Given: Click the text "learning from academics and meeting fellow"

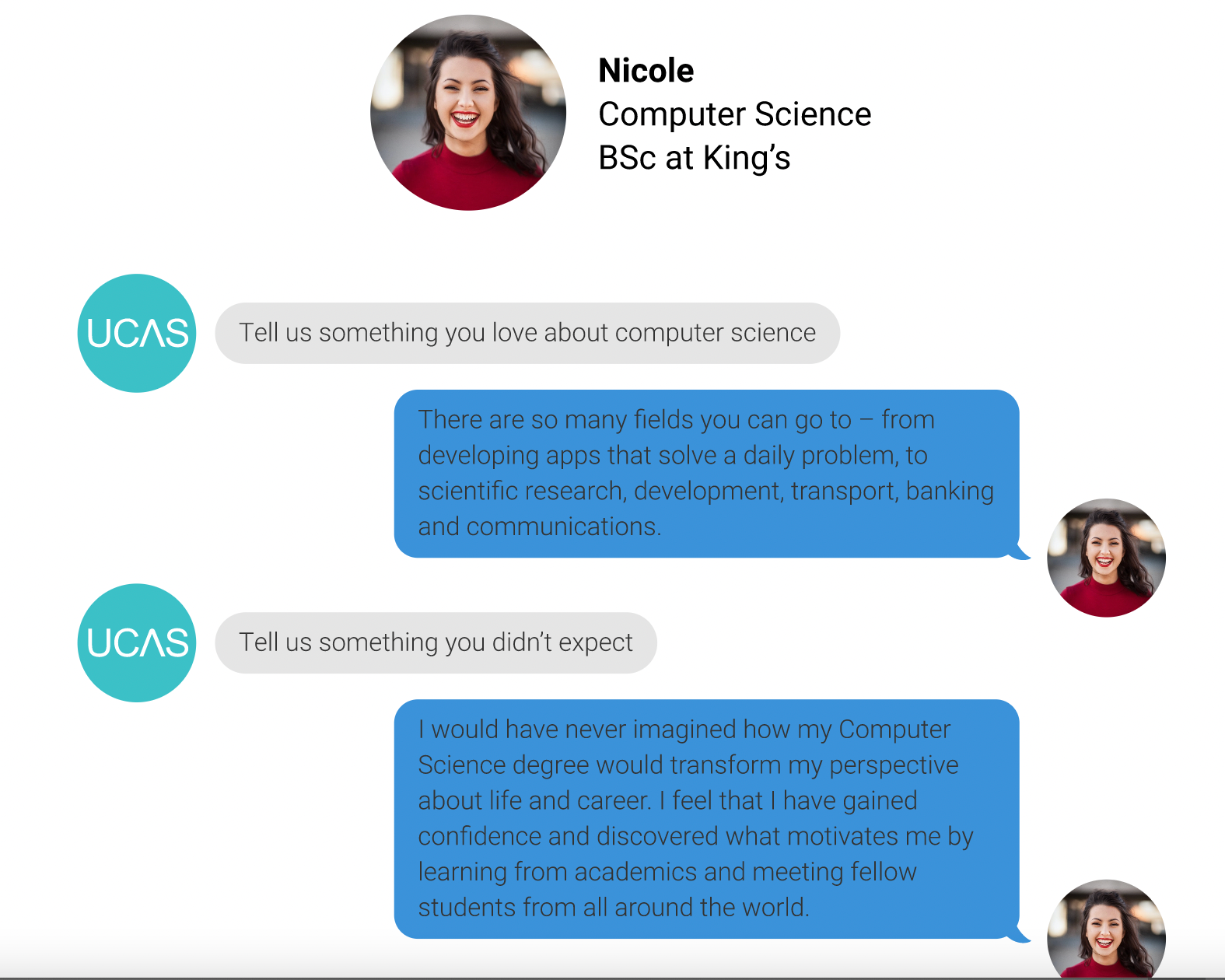Looking at the screenshot, I should (667, 872).
